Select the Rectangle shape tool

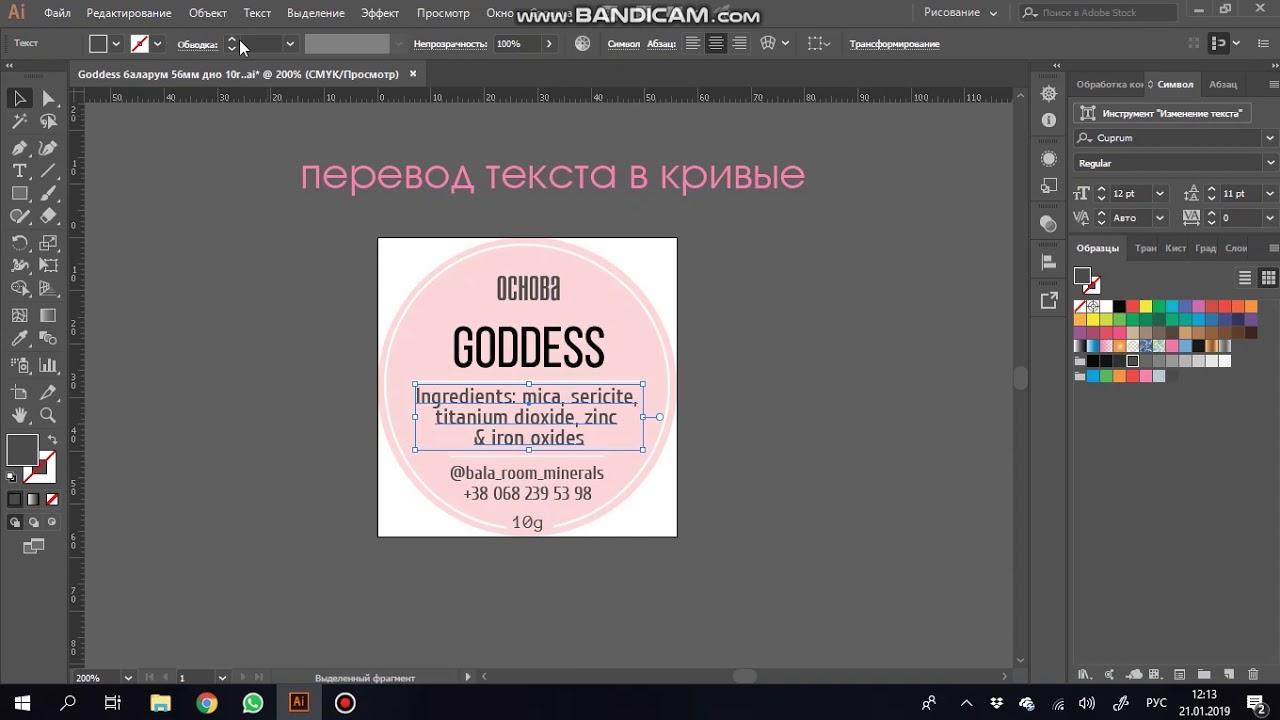(x=19, y=195)
